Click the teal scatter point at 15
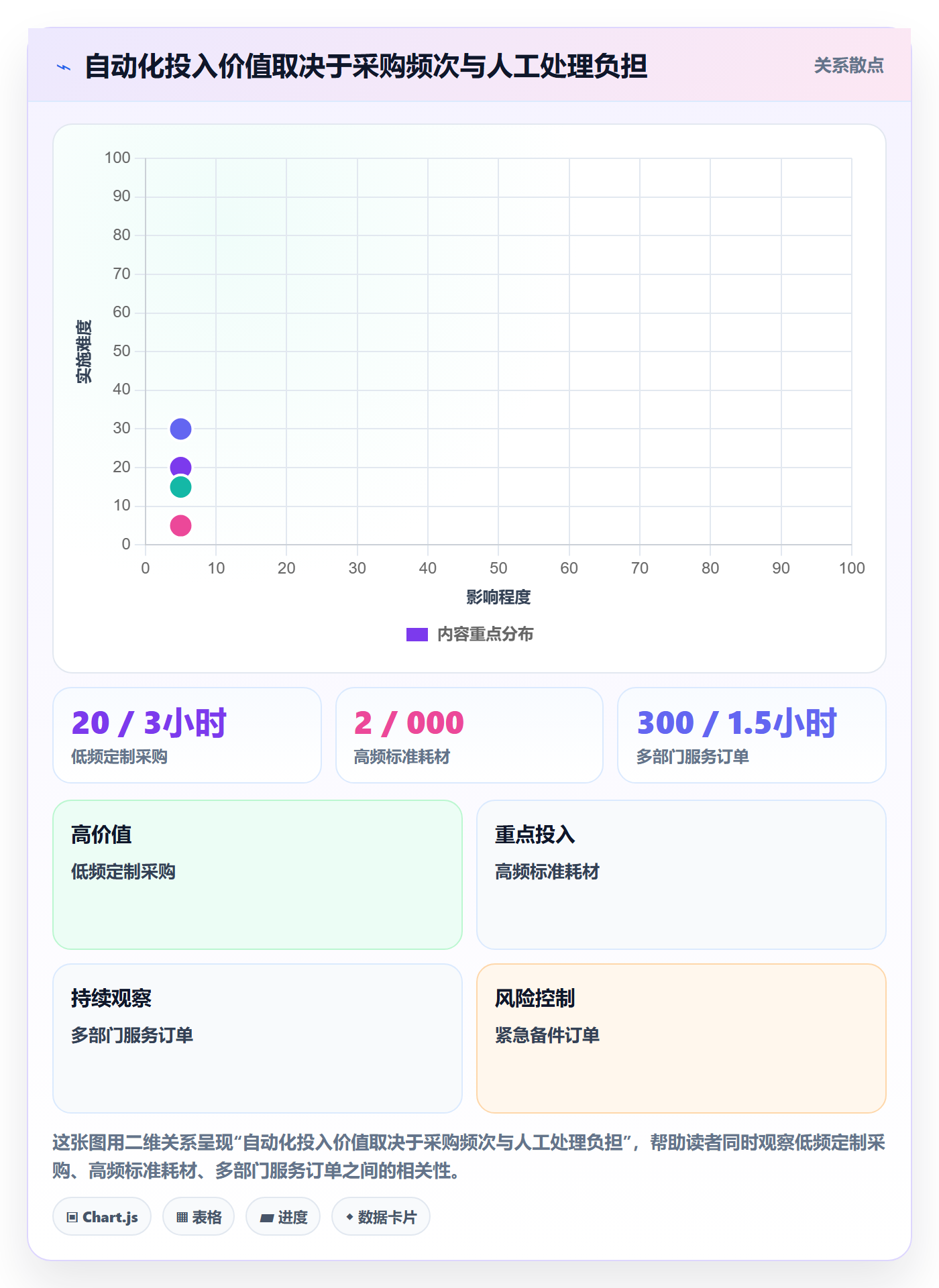 tap(180, 487)
